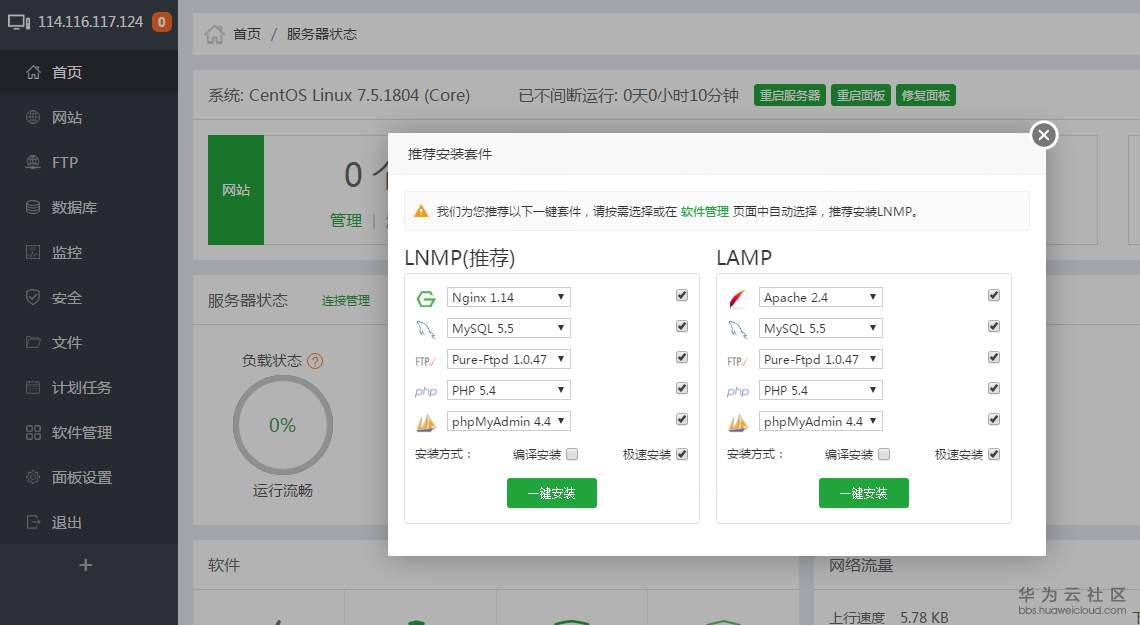1140x625 pixels.
Task: Click the home icon in the breadcrumb
Action: (x=214, y=34)
